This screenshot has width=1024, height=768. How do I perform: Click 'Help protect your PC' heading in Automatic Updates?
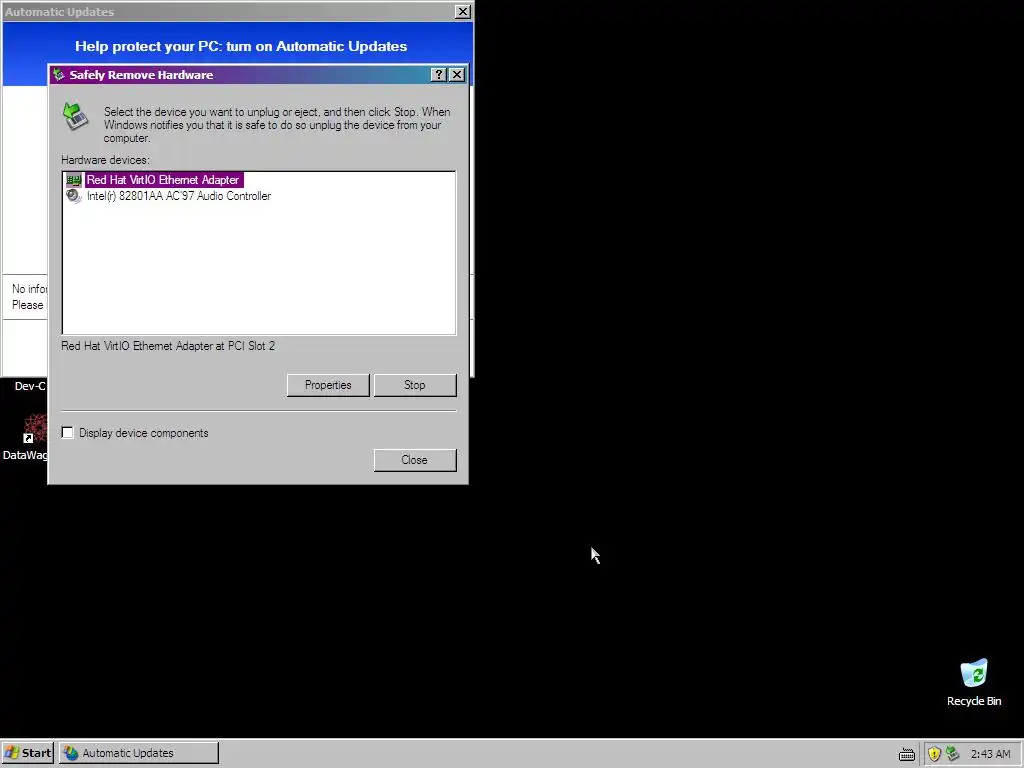[x=241, y=46]
